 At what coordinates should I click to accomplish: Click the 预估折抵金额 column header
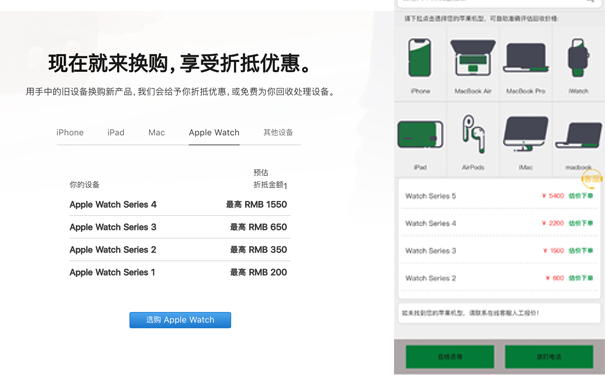[270, 179]
